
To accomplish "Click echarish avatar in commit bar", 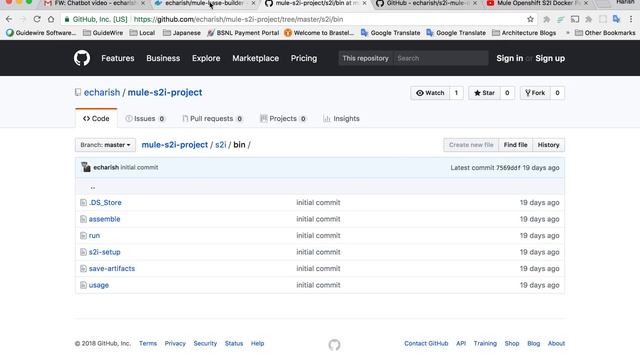I will click(86, 167).
